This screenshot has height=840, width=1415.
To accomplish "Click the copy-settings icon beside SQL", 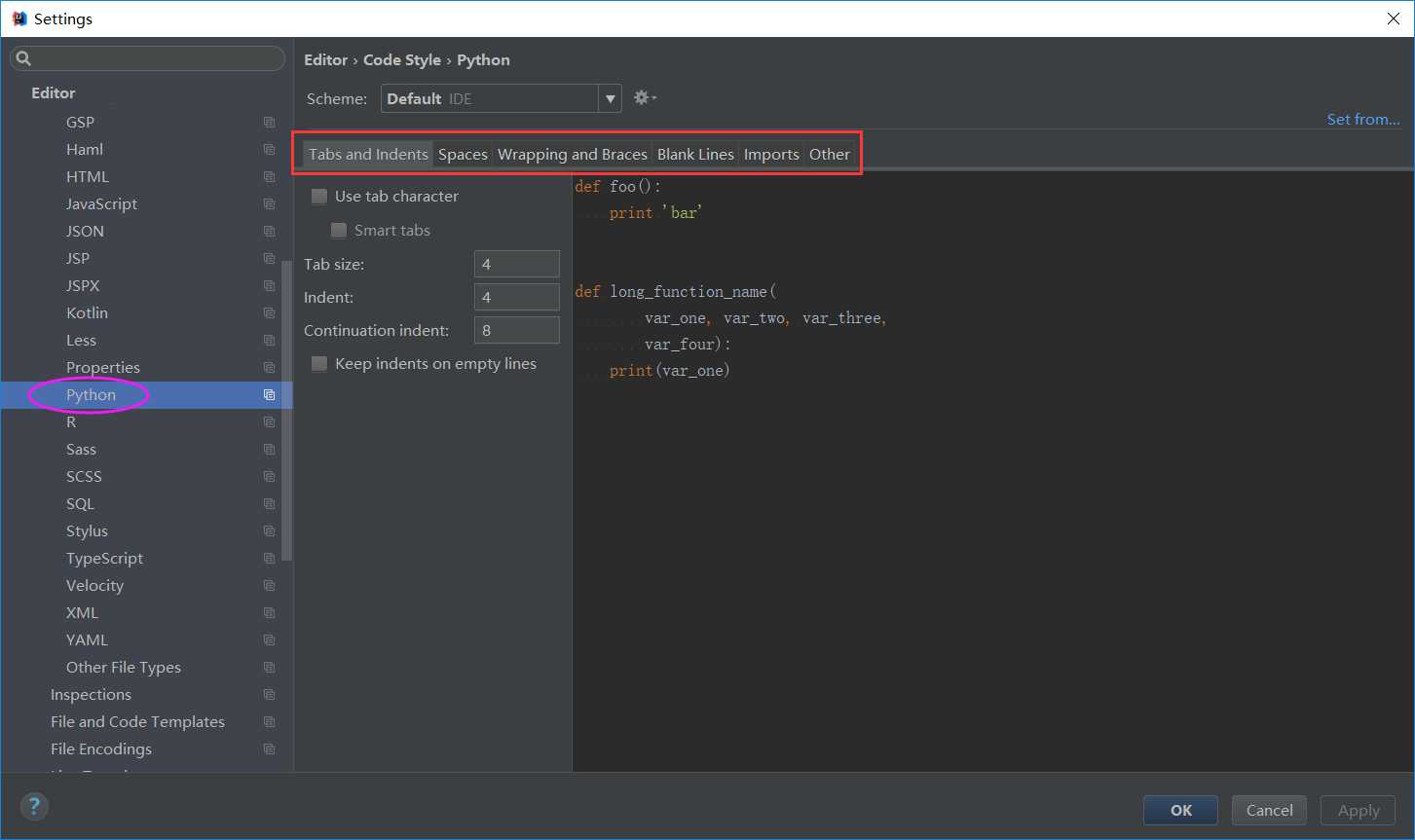I will tap(269, 504).
